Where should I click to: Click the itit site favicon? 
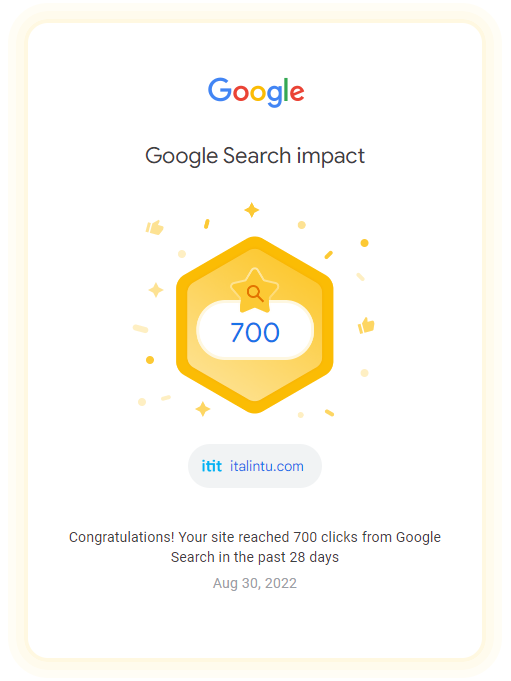click(211, 466)
